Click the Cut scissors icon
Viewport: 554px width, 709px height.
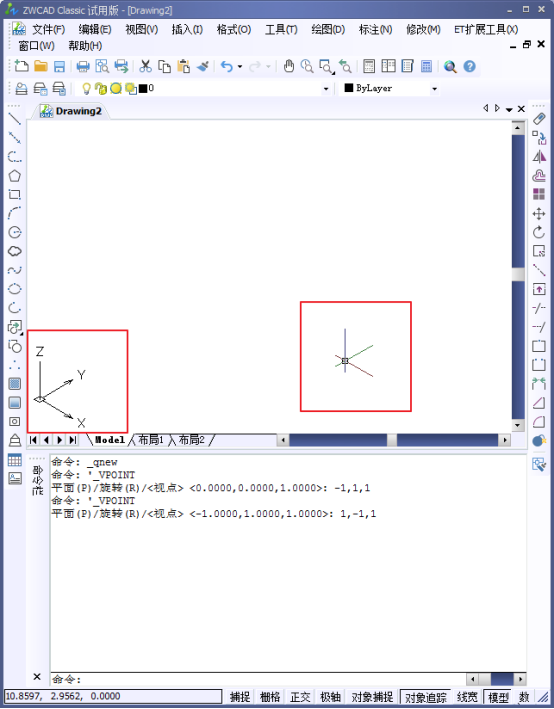[145, 66]
